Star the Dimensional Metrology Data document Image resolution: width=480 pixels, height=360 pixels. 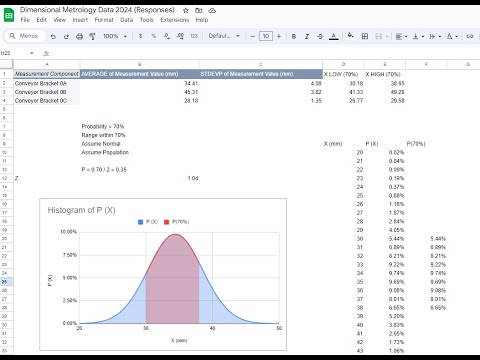pyautogui.click(x=186, y=10)
